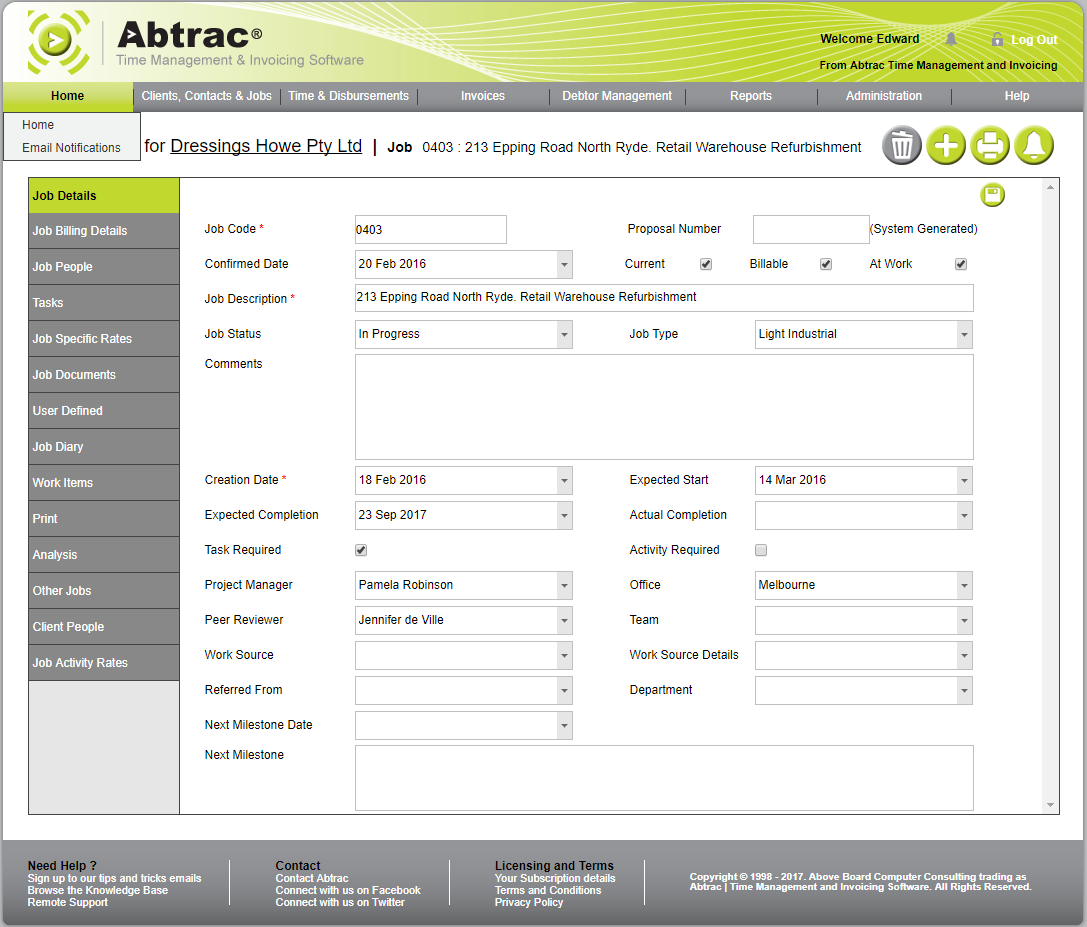Click the Abtrac swirl logo
The image size is (1087, 927).
57,41
